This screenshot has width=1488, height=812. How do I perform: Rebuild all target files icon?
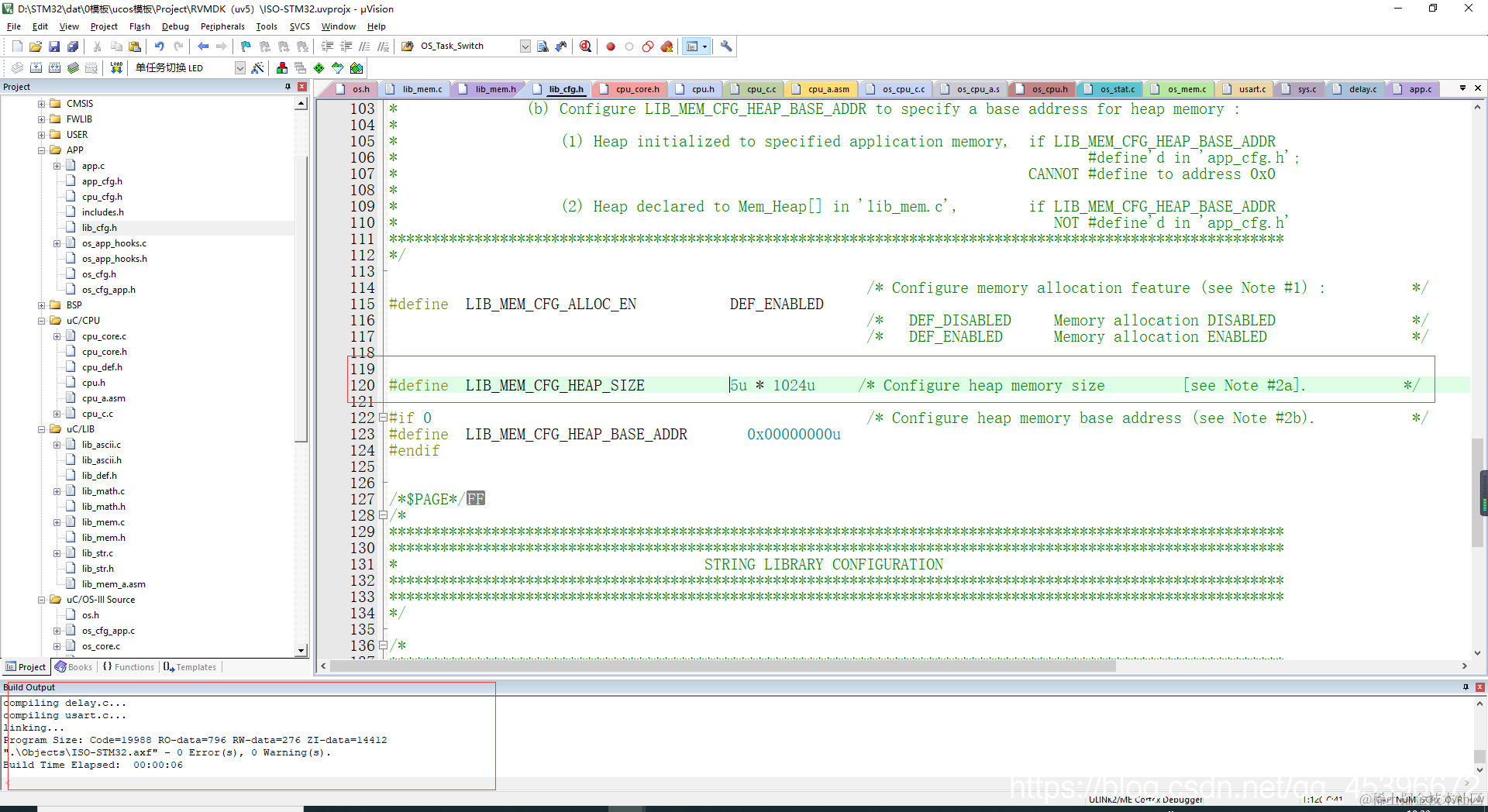[54, 68]
